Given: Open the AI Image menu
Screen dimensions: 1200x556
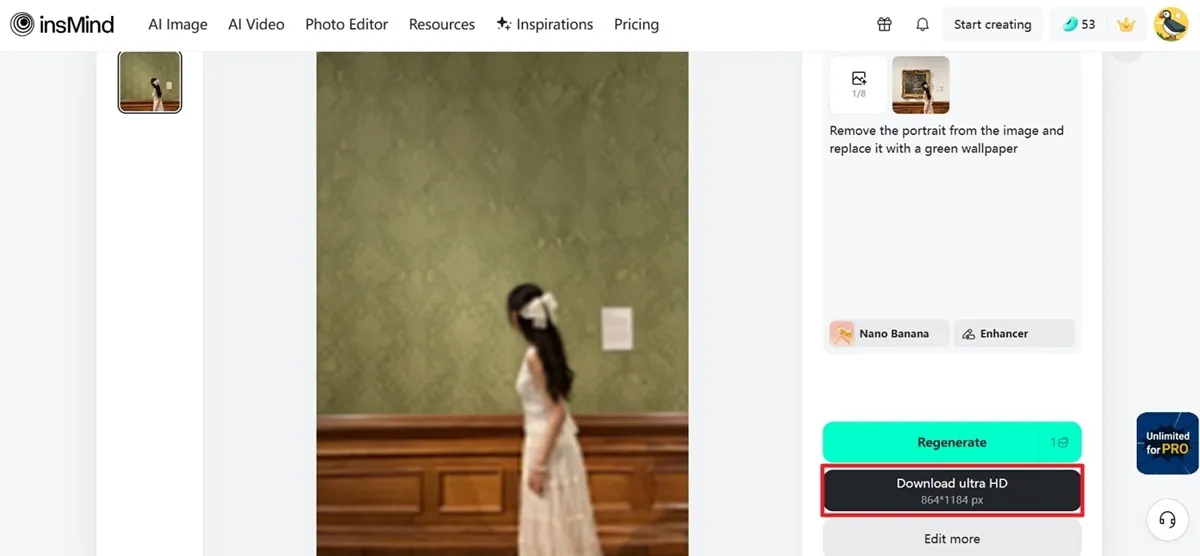Looking at the screenshot, I should [178, 24].
